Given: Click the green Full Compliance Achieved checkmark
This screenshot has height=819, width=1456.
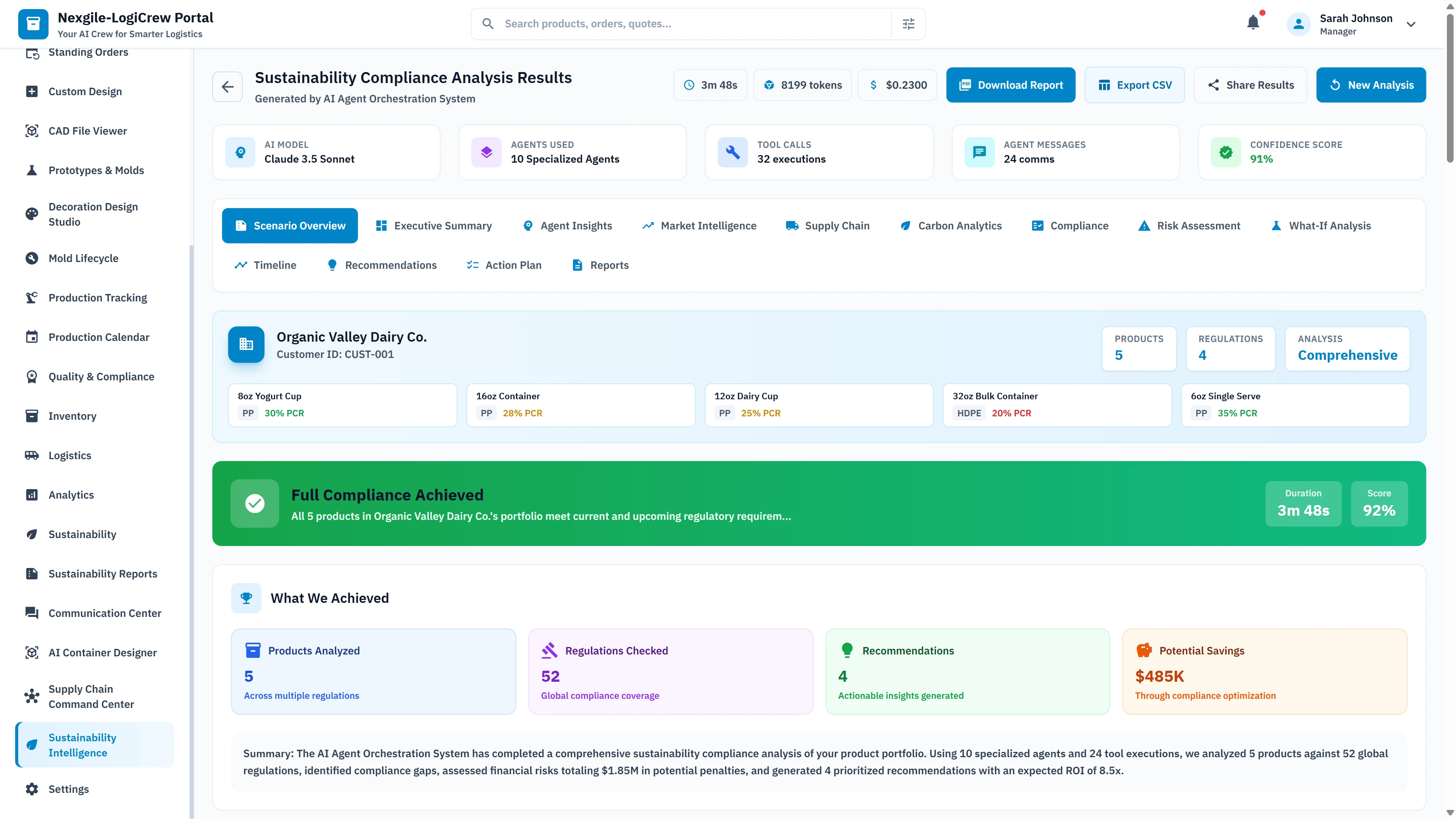Looking at the screenshot, I should coord(255,503).
